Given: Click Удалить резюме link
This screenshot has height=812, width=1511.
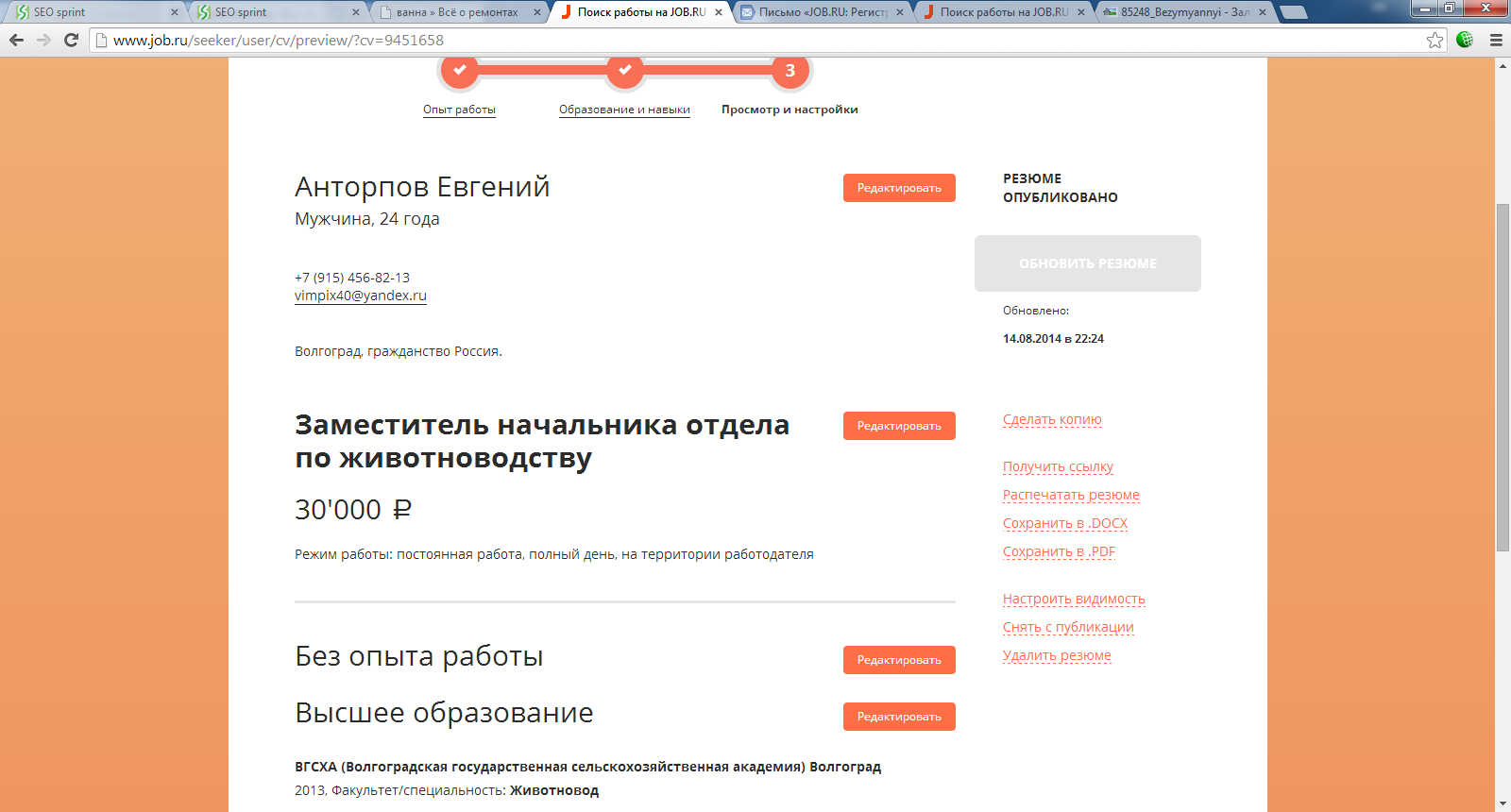Looking at the screenshot, I should coord(1057,656).
